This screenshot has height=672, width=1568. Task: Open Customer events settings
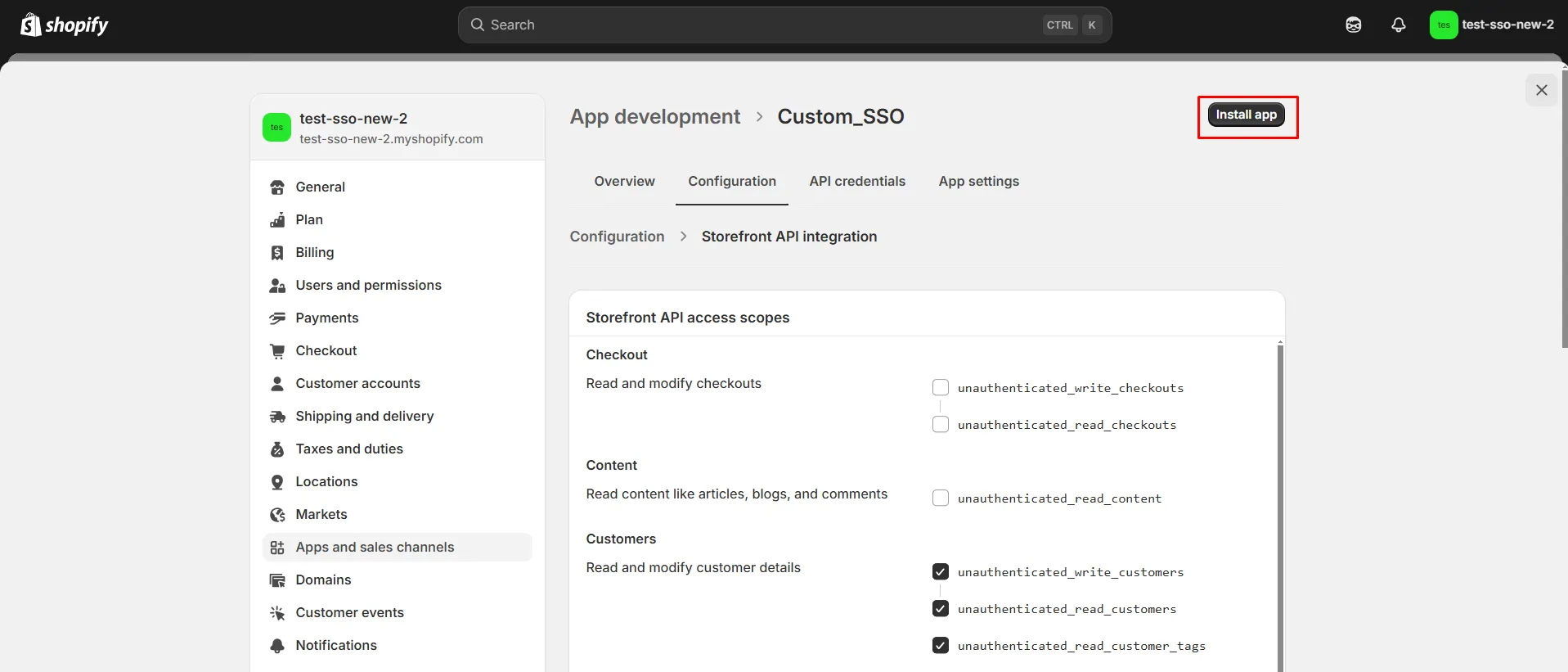point(398,612)
